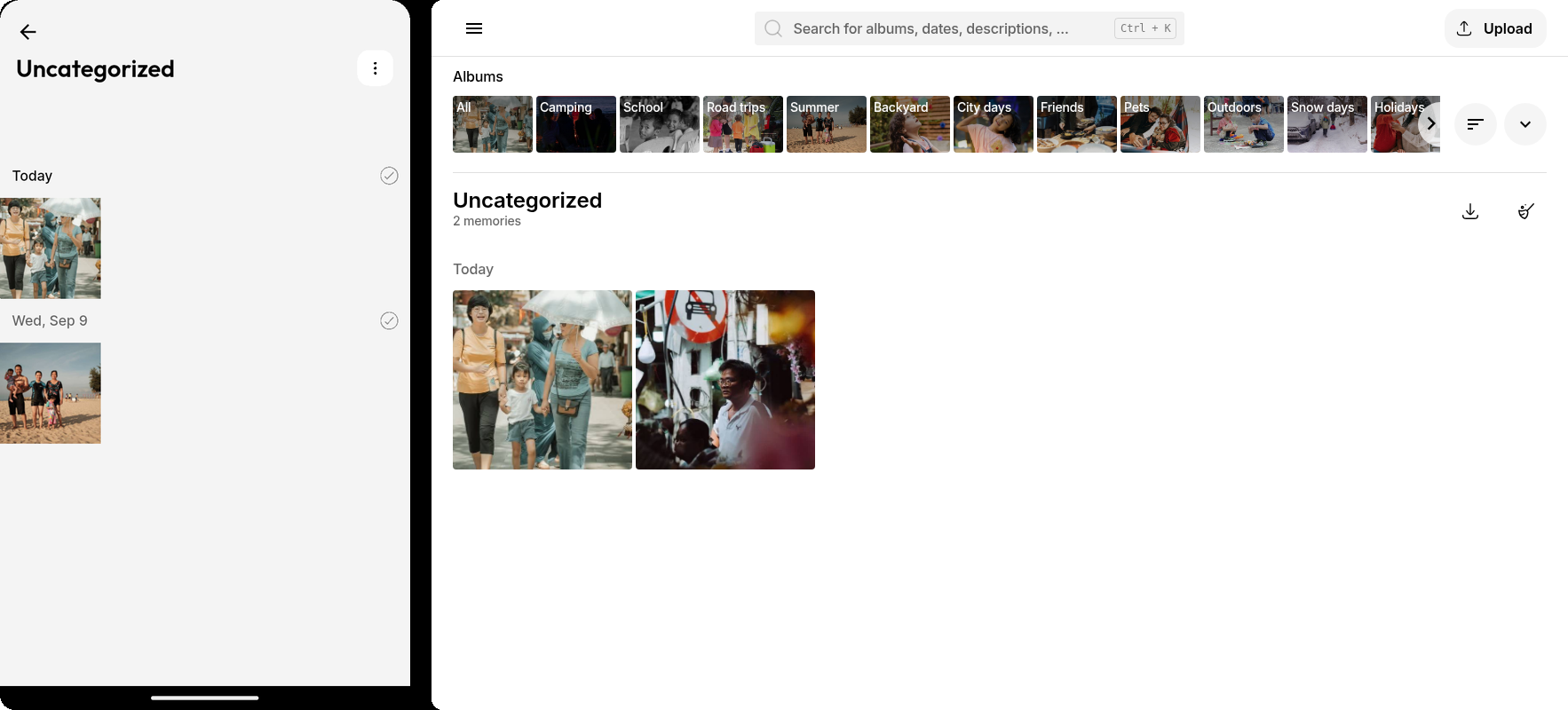Open the City days album
The height and width of the screenshot is (710, 1568).
[994, 124]
